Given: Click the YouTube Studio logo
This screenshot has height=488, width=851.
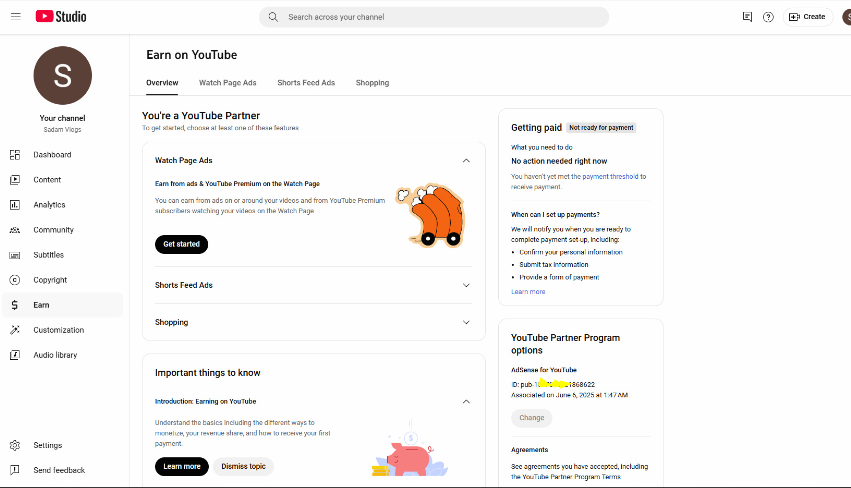Looking at the screenshot, I should [x=61, y=16].
